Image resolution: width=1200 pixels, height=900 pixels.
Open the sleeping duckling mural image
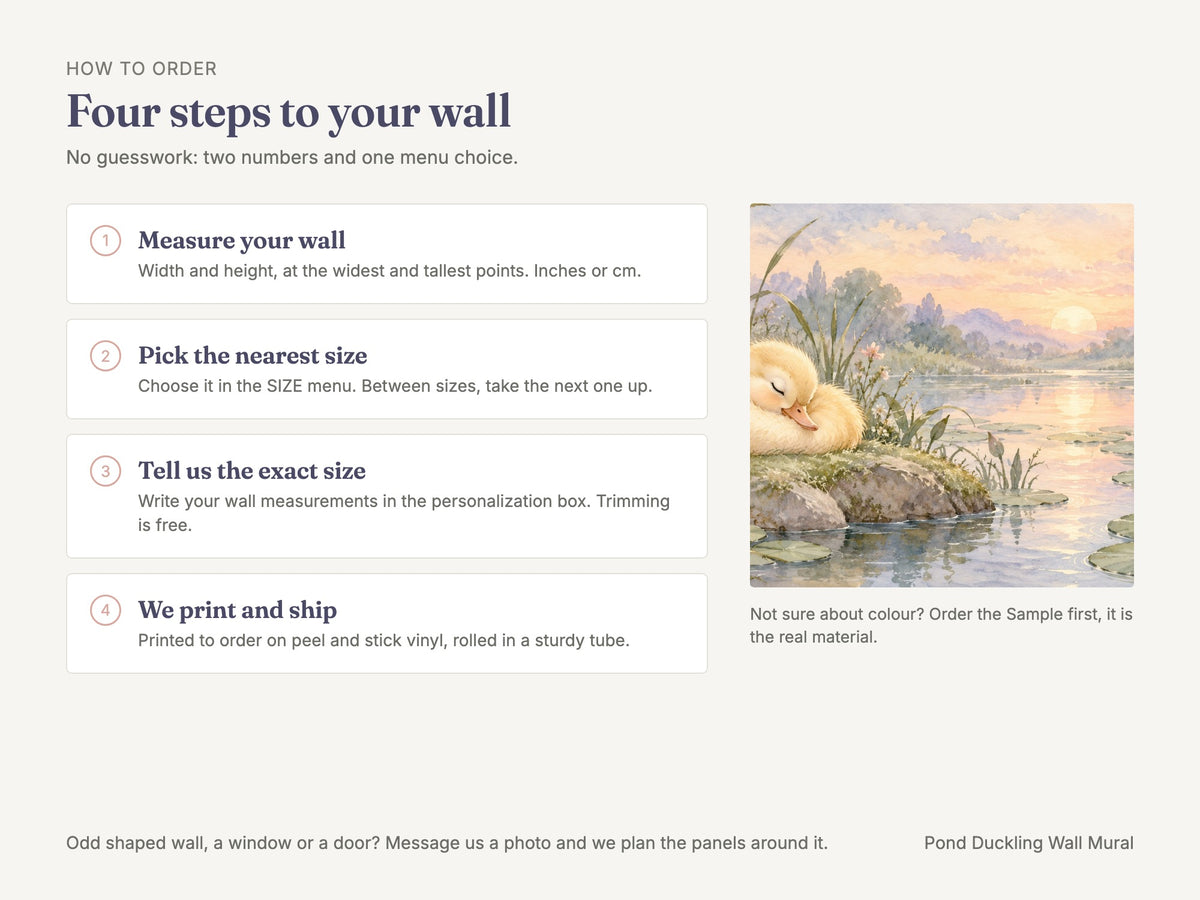point(942,395)
